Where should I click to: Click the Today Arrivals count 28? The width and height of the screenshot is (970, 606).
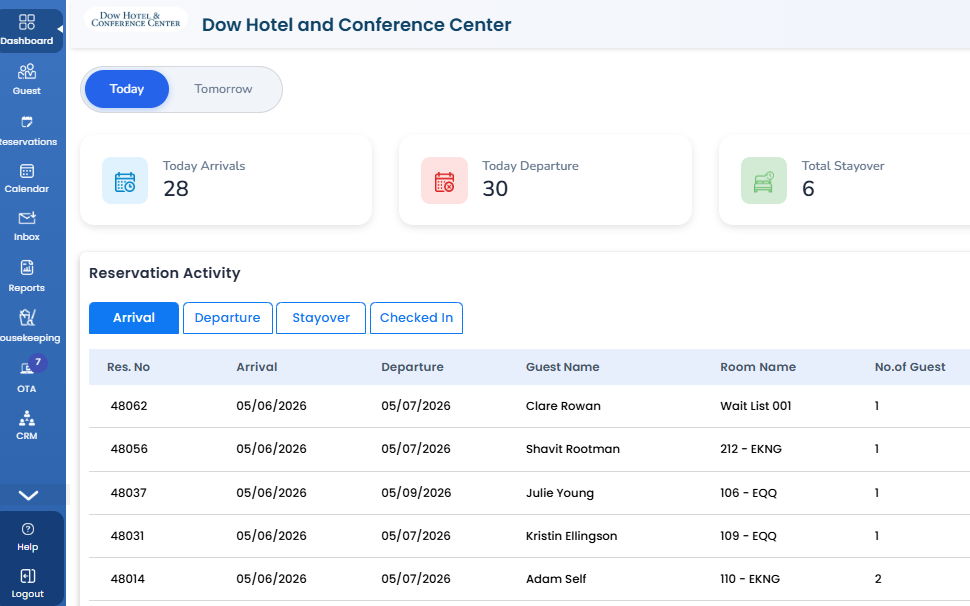tap(176, 189)
